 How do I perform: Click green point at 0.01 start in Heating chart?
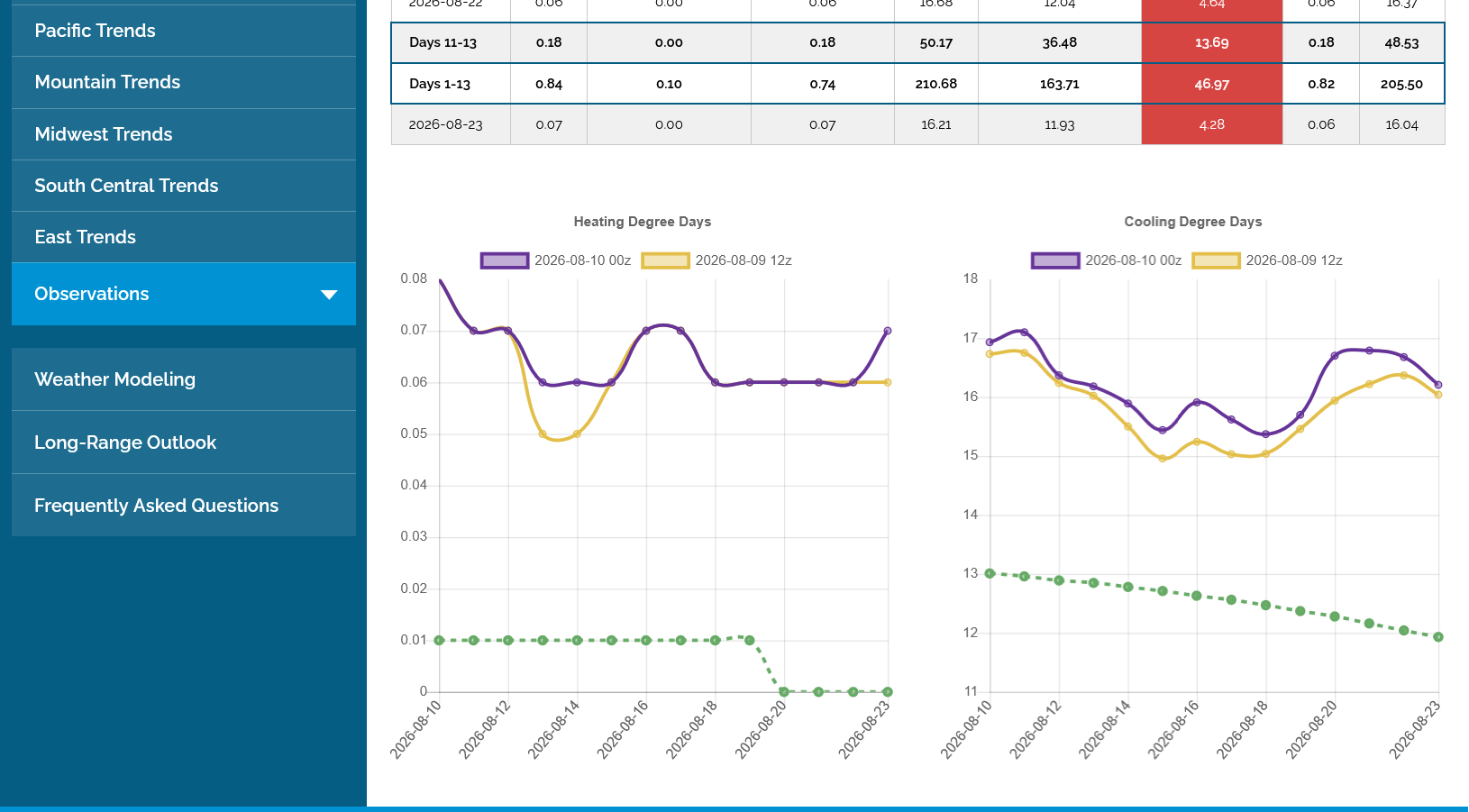(439, 641)
